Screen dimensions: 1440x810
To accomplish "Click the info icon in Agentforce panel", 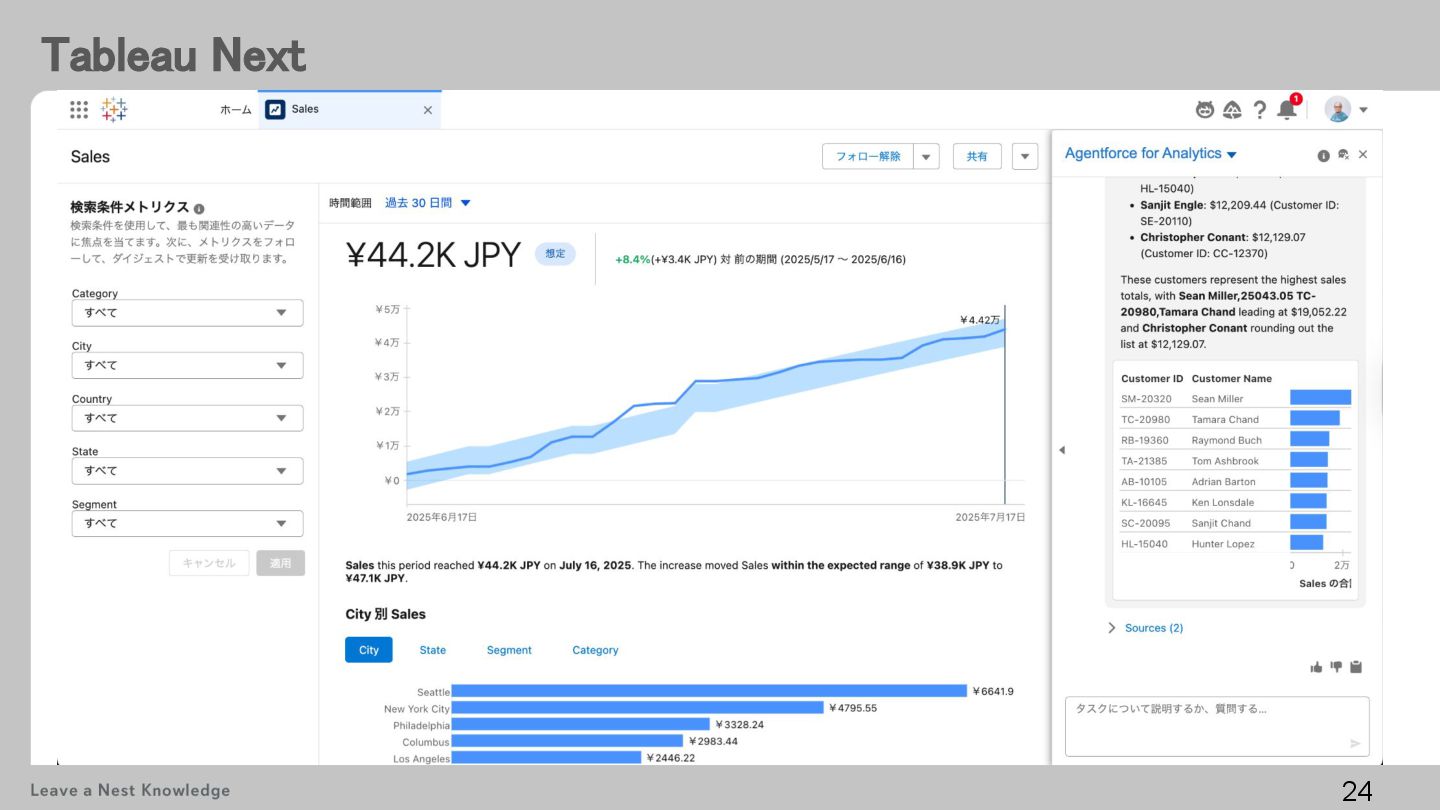I will pos(1323,155).
